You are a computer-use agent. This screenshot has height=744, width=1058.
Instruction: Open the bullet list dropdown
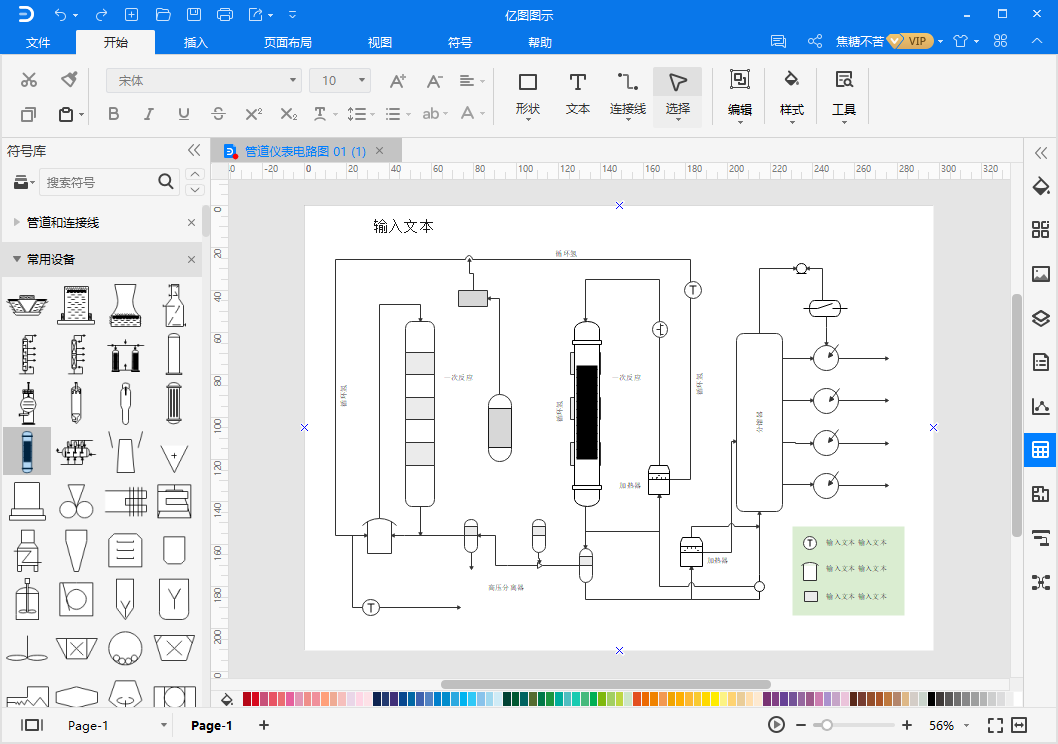click(x=397, y=114)
